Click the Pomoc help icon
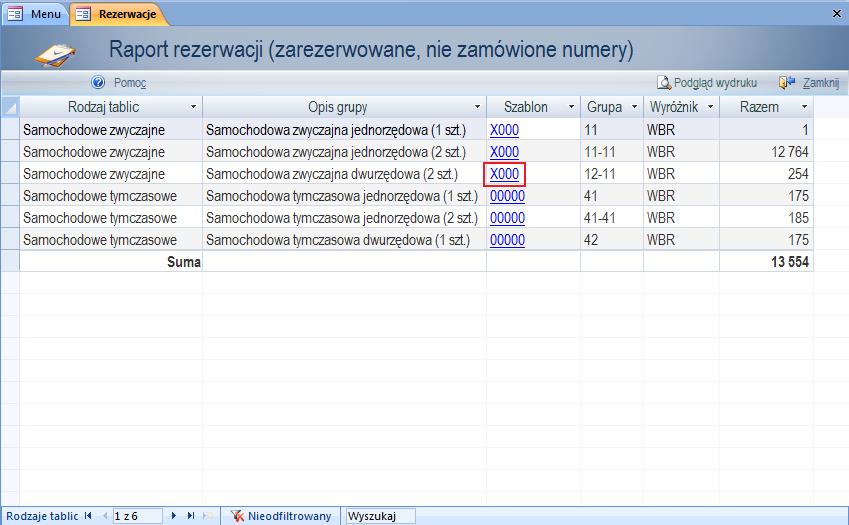Viewport: 849px width, 525px height. point(98,83)
